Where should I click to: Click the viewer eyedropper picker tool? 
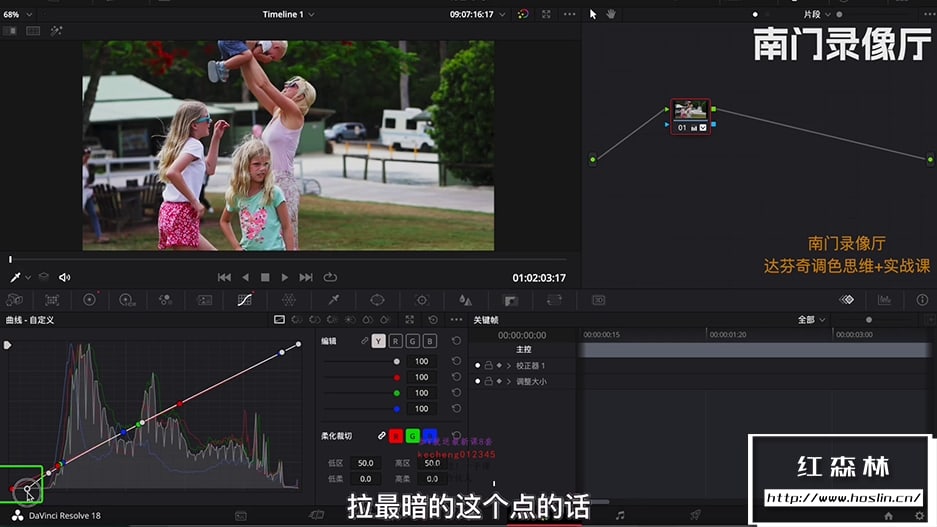point(15,277)
